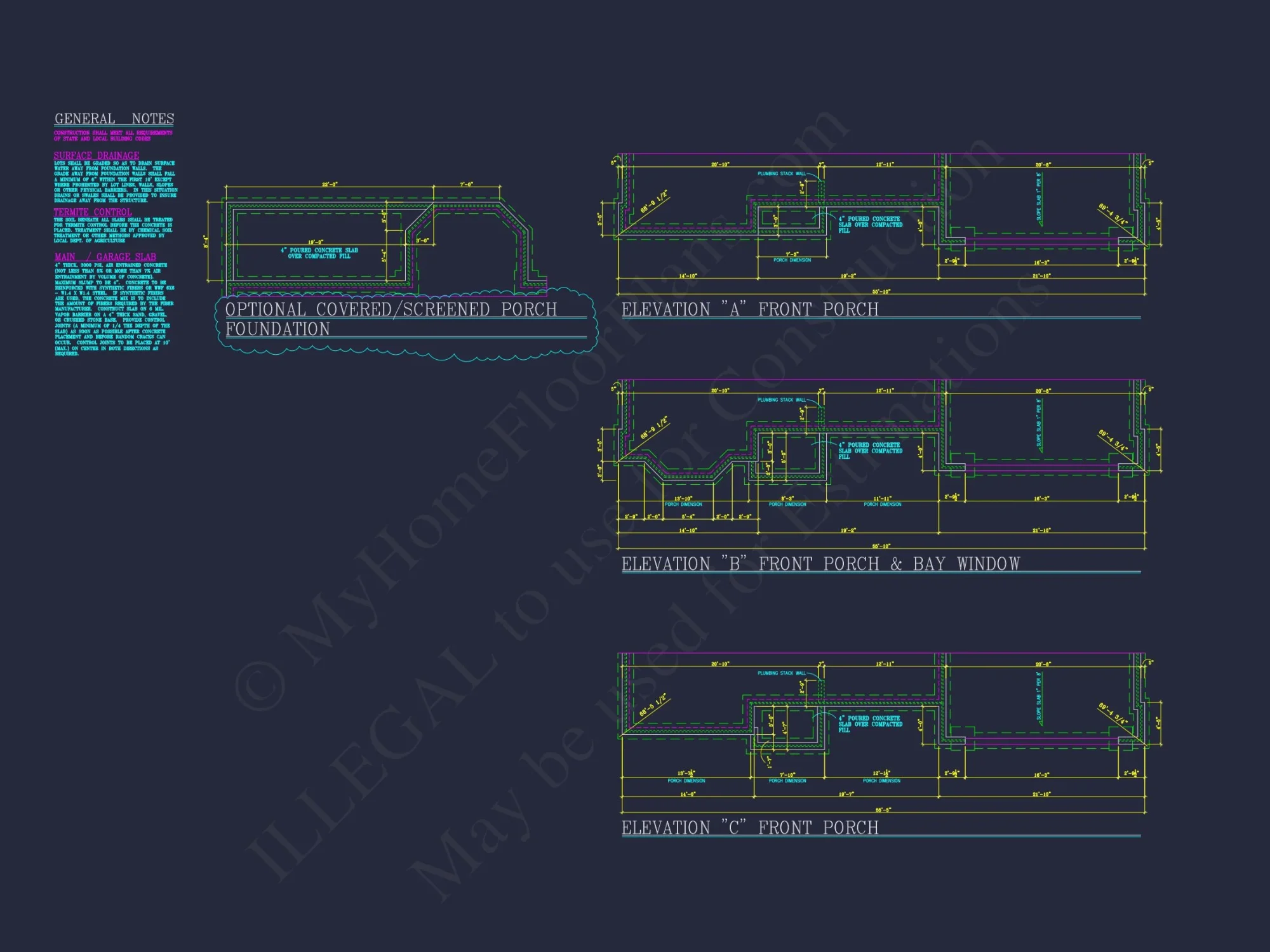
Task: Select the MAIN / GARAGE SLAB heading
Action: pos(105,257)
